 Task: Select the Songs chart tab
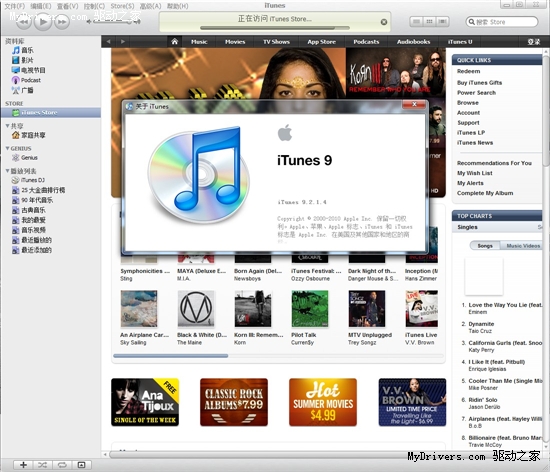point(485,246)
